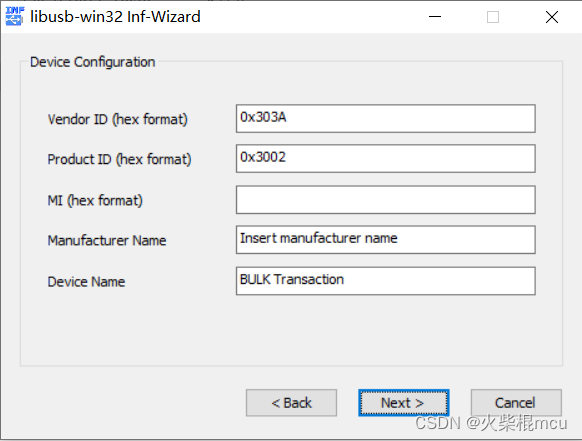Image resolution: width=582 pixels, height=441 pixels.
Task: Focus the Product ID hex input field
Action: click(x=386, y=159)
